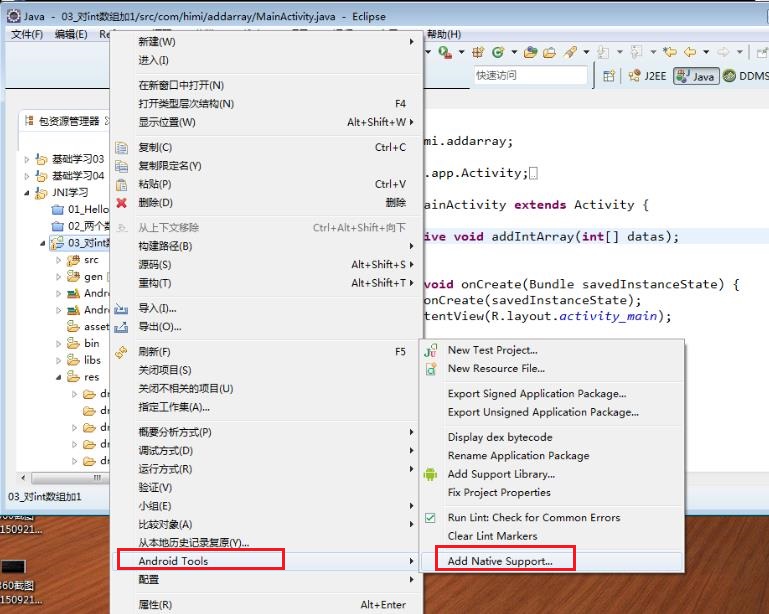Open the 帮助(H) menu

[x=444, y=34]
